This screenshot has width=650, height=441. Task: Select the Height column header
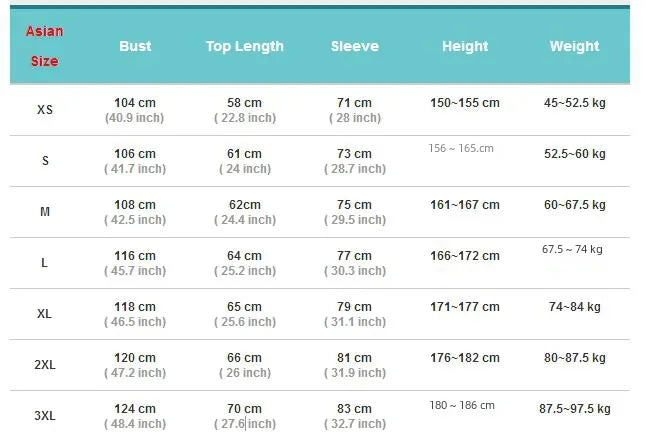(x=465, y=46)
